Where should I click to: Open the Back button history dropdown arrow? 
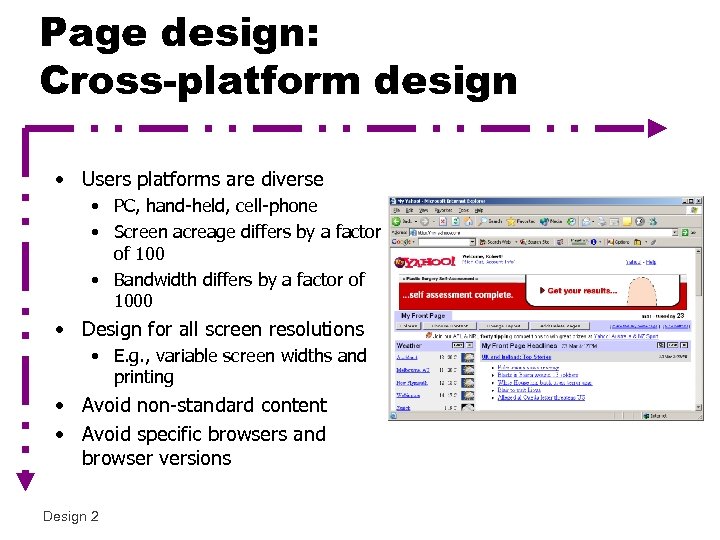point(416,221)
